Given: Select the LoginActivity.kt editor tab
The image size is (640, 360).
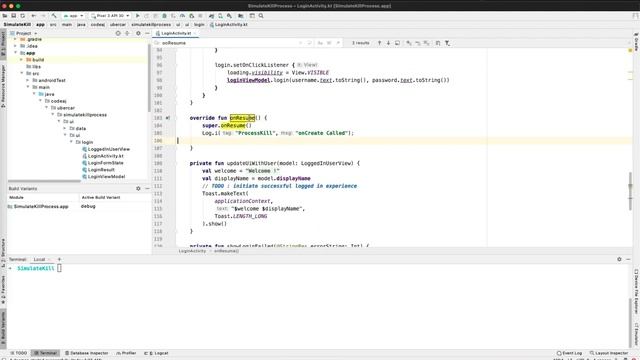Looking at the screenshot, I should (x=176, y=33).
